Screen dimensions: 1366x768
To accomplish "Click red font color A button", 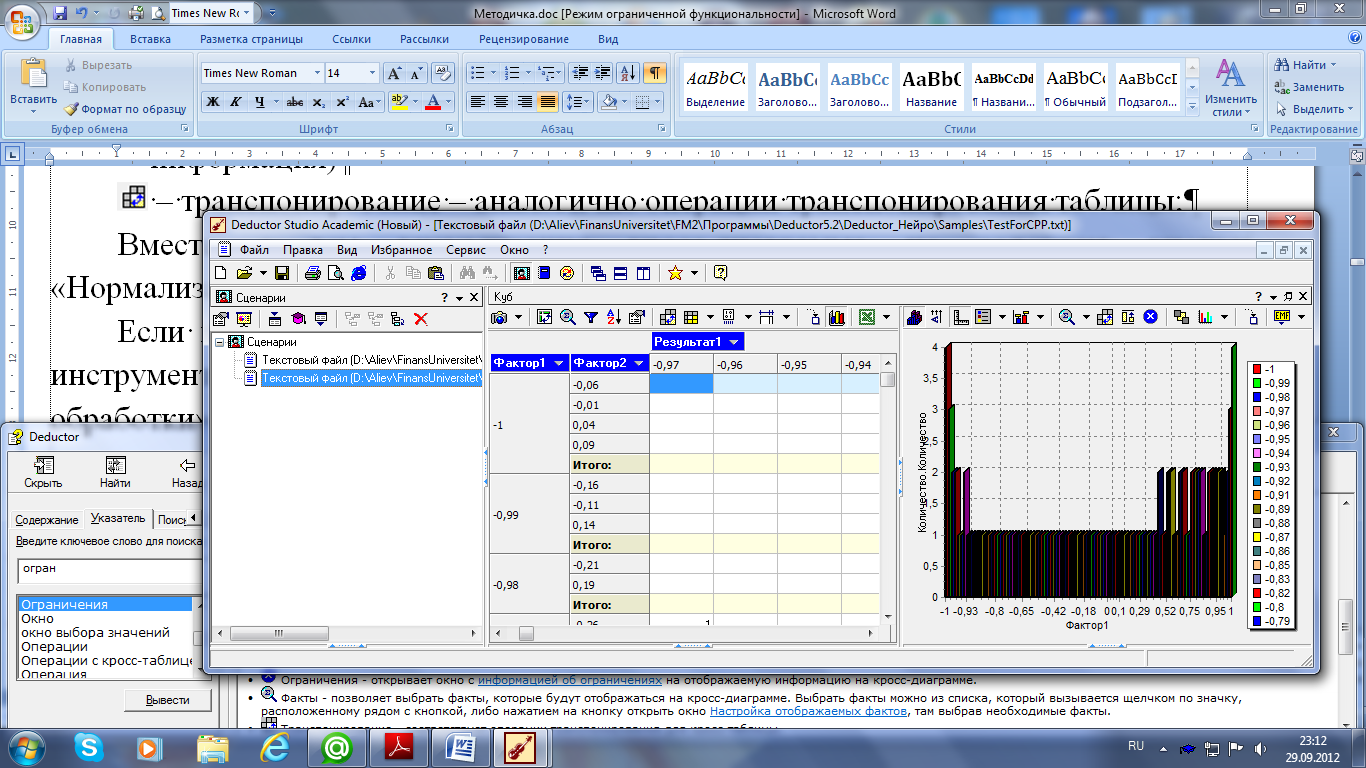I will (x=433, y=102).
